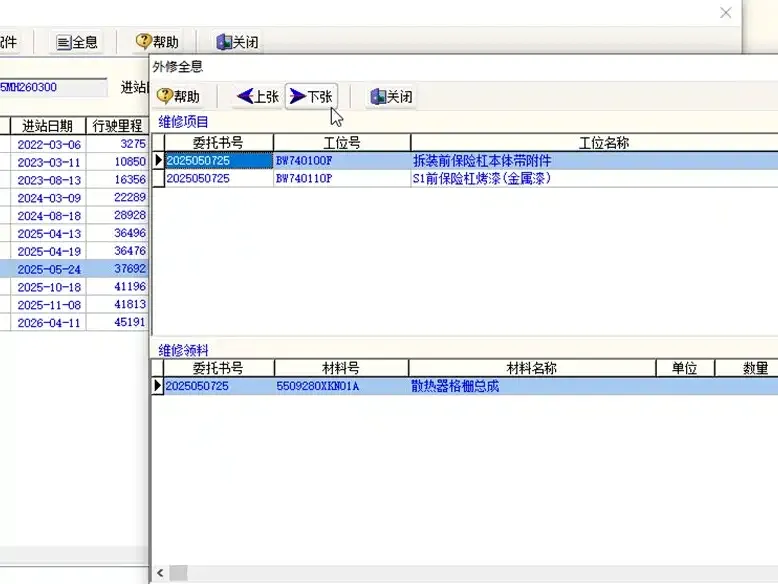Click the horizontal scrollbar left arrow

pos(160,573)
